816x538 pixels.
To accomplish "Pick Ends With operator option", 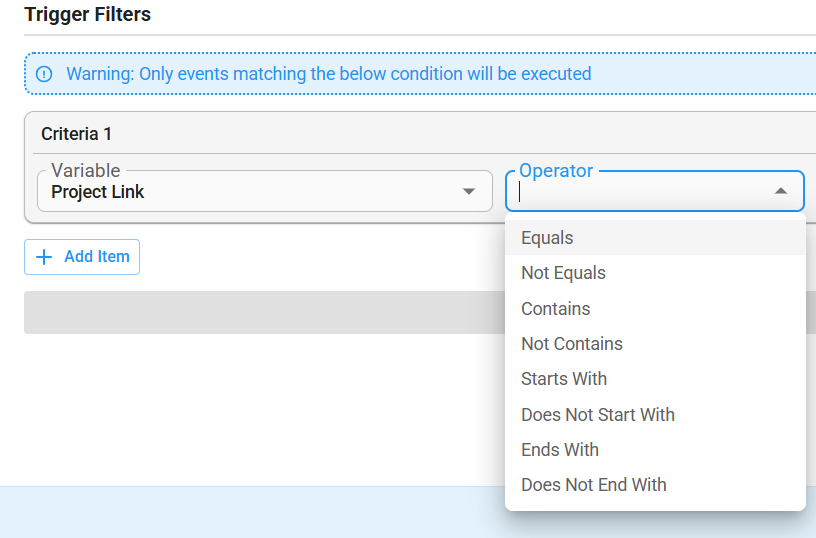I will pos(655,450).
